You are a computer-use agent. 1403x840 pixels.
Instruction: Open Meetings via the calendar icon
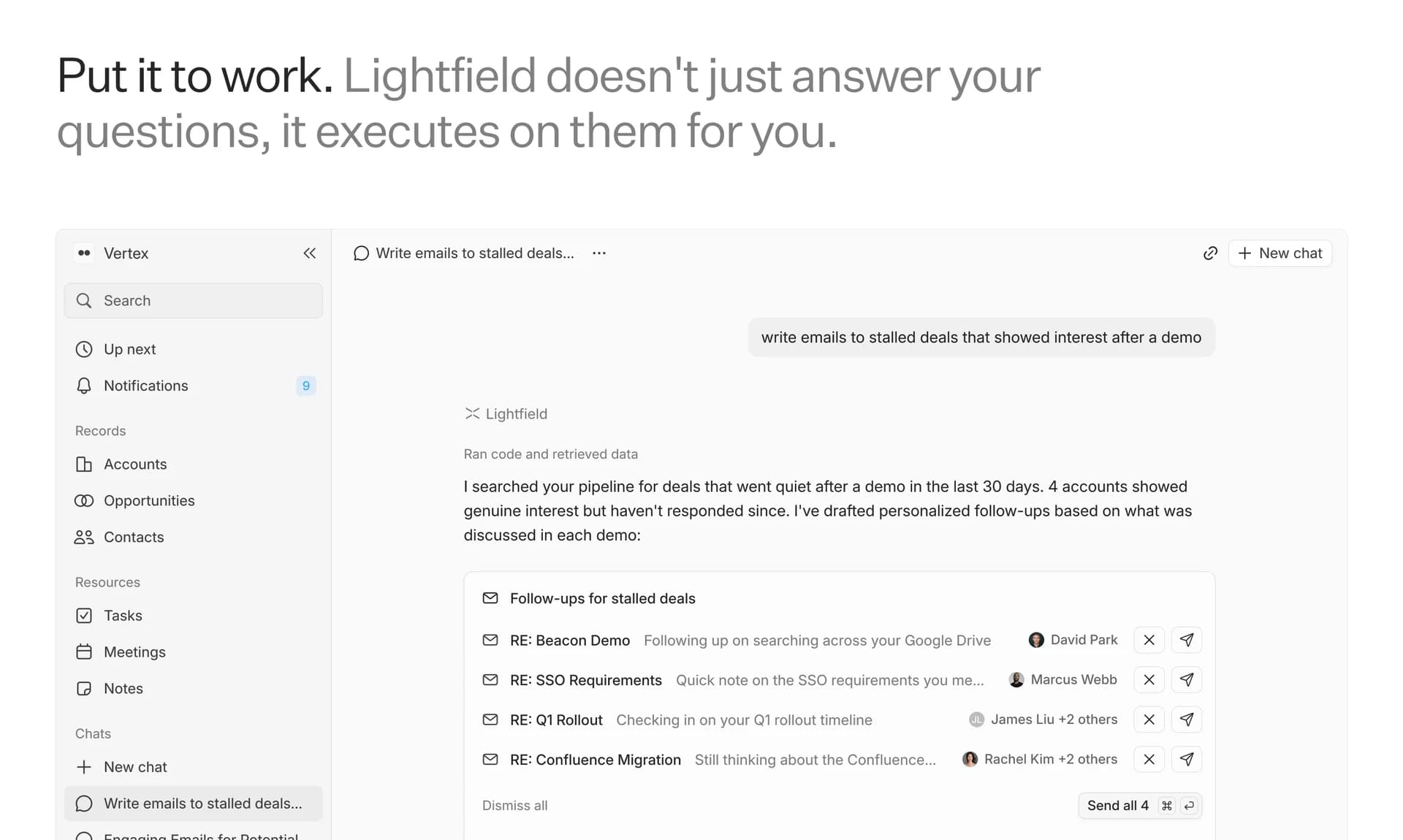[134, 652]
